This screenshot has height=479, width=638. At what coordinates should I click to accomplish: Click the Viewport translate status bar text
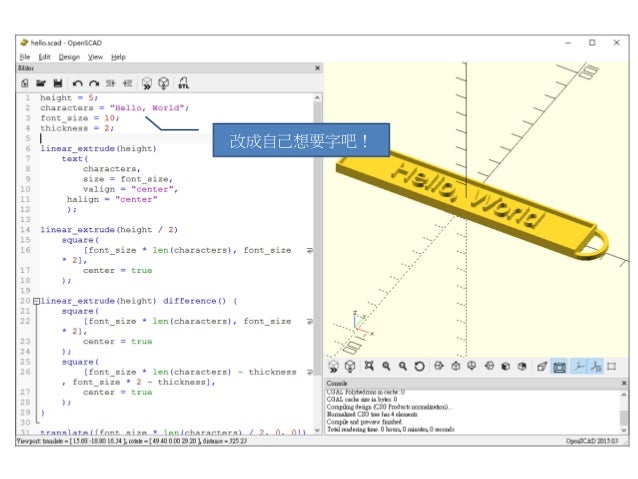pyautogui.click(x=132, y=441)
